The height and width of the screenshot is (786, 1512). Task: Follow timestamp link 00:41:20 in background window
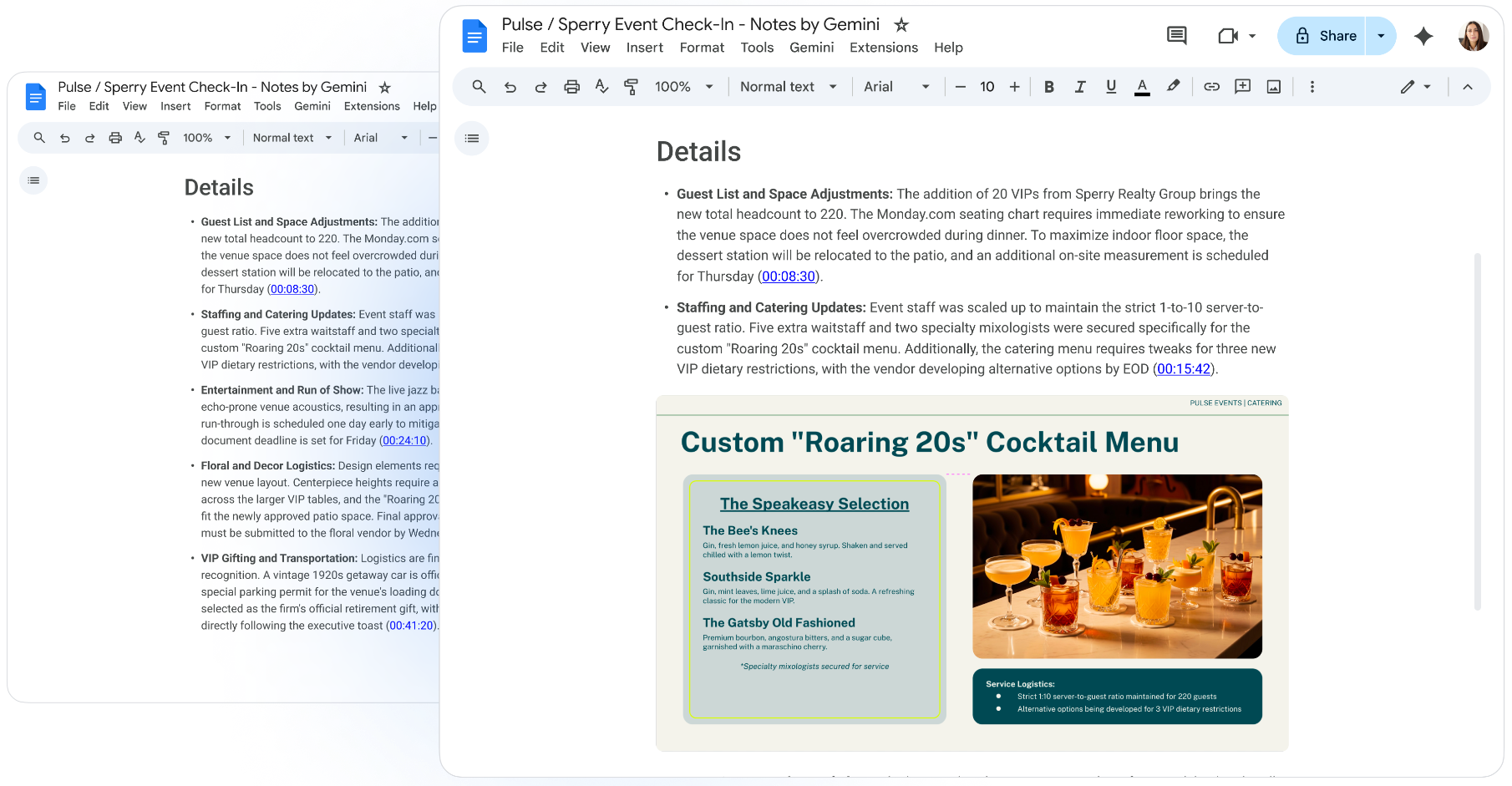[x=412, y=626]
